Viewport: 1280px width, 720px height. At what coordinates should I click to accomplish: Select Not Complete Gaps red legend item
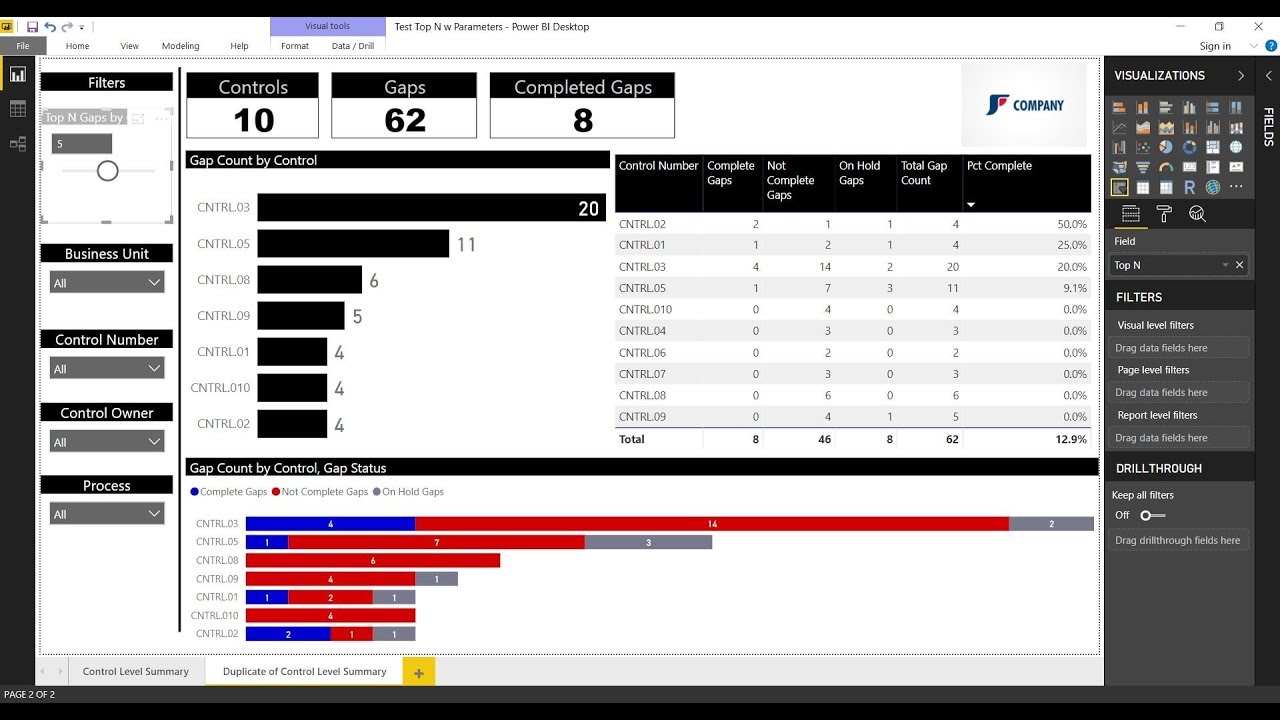click(320, 492)
